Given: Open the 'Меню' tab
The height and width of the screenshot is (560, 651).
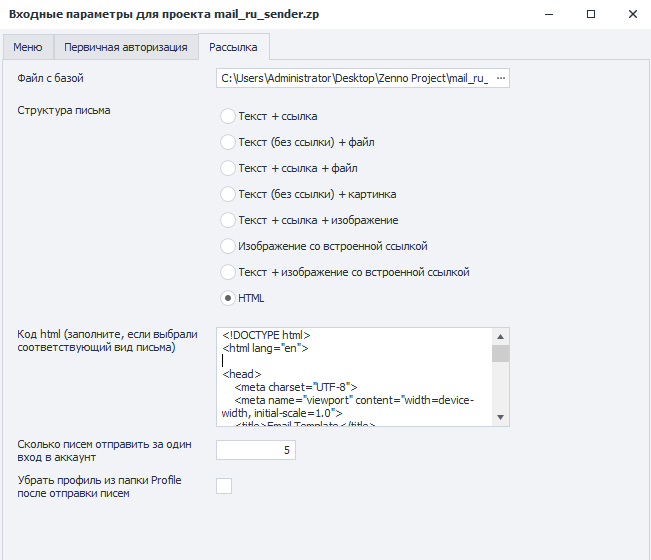Looking at the screenshot, I should pos(28,47).
